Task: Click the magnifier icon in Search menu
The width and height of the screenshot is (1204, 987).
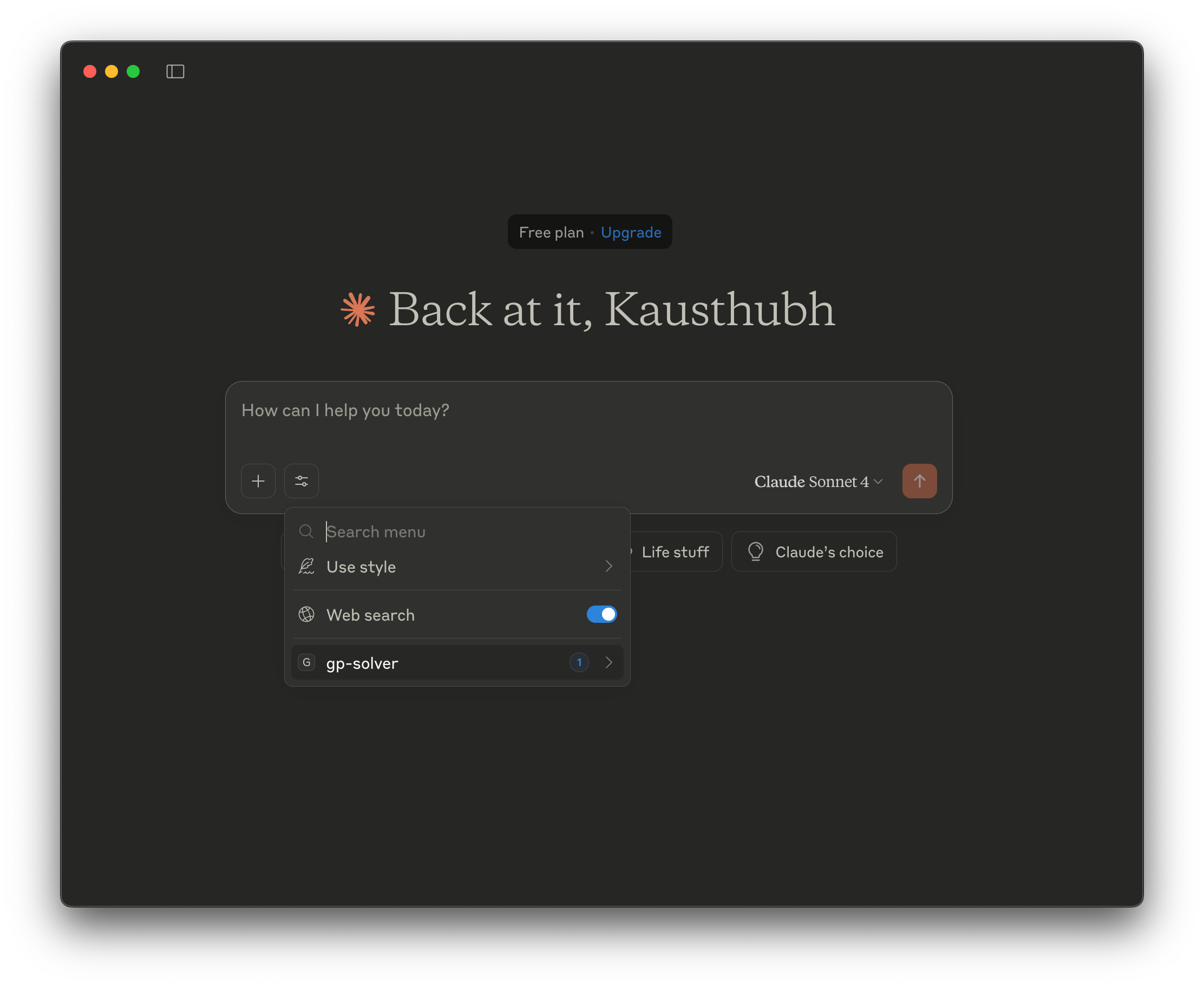Action: [306, 531]
